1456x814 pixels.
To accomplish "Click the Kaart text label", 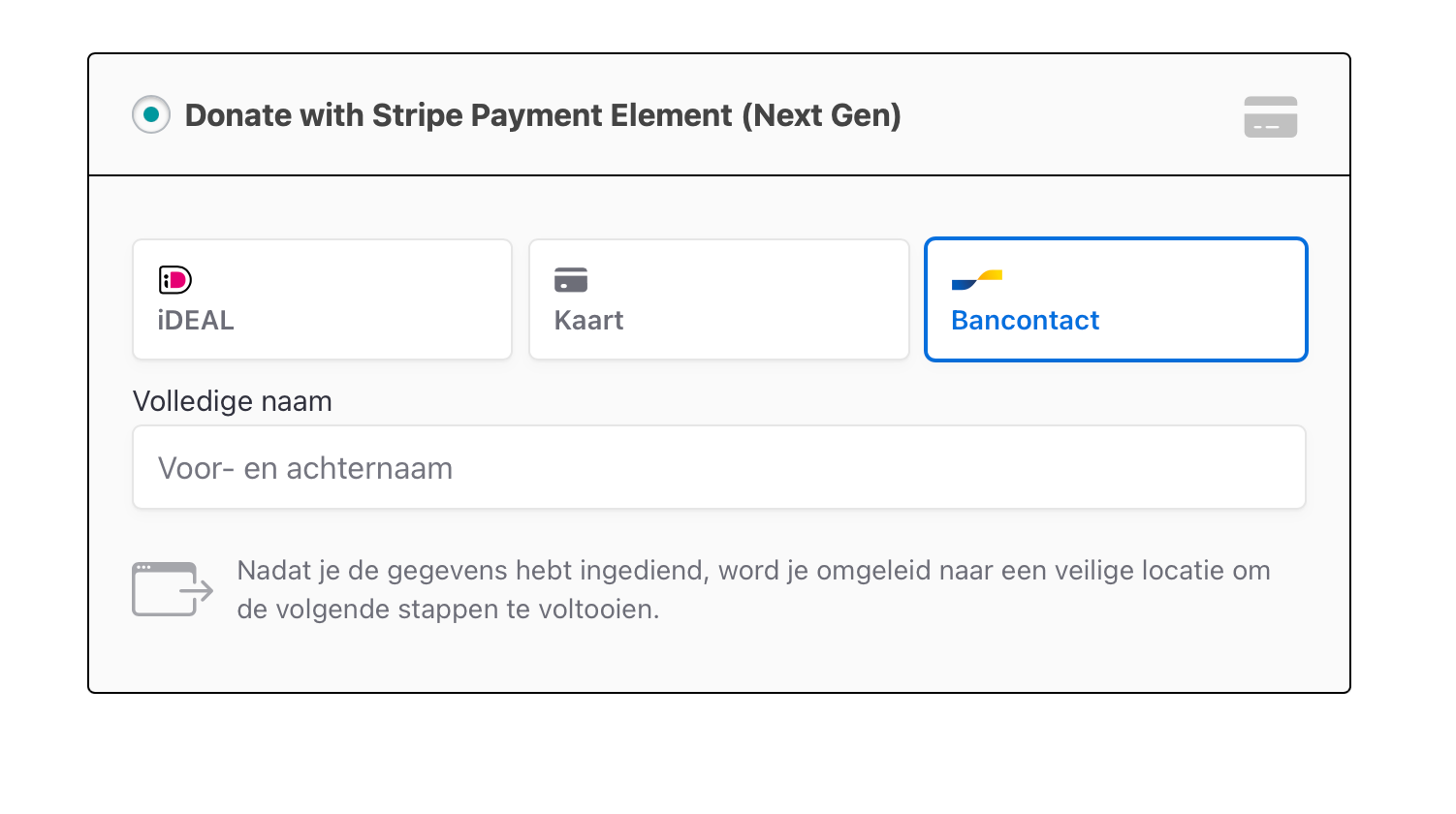I will pos(588,321).
